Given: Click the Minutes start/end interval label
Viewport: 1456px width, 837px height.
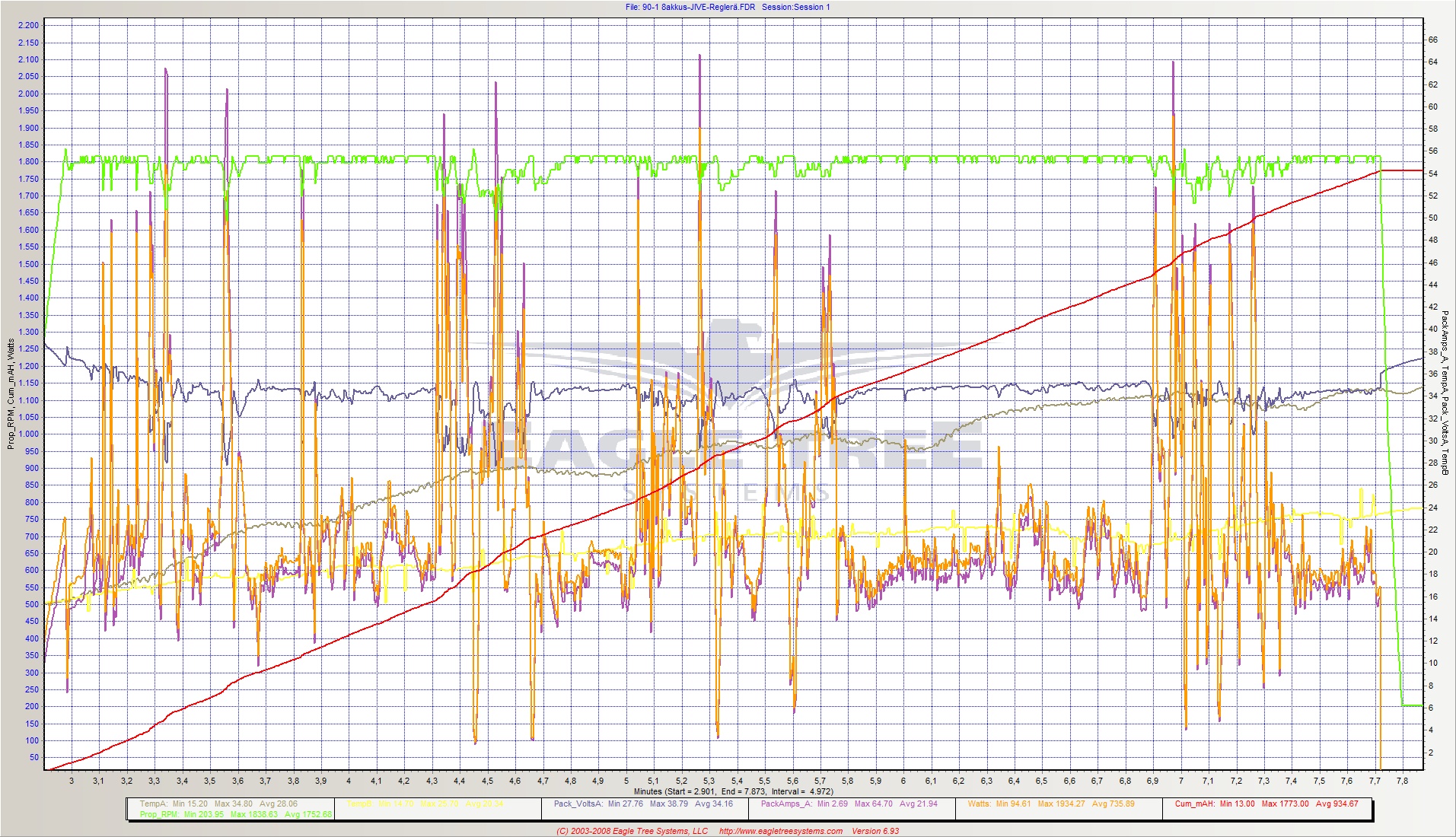Looking at the screenshot, I should coord(733,791).
